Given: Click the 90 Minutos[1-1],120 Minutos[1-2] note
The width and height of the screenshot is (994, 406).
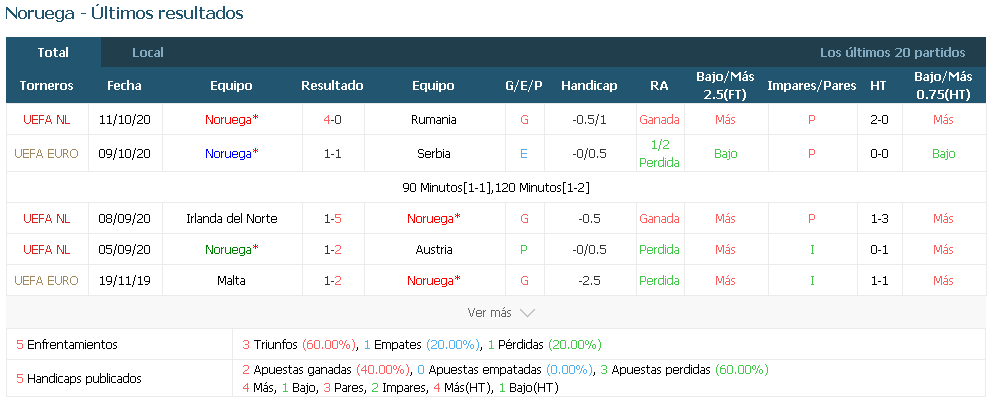Looking at the screenshot, I should tap(496, 188).
